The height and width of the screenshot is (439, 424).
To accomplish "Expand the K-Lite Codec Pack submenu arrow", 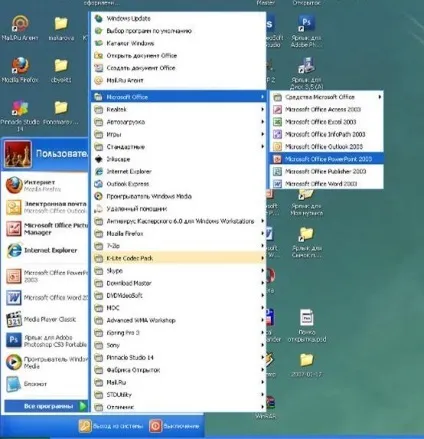I will pos(262,258).
